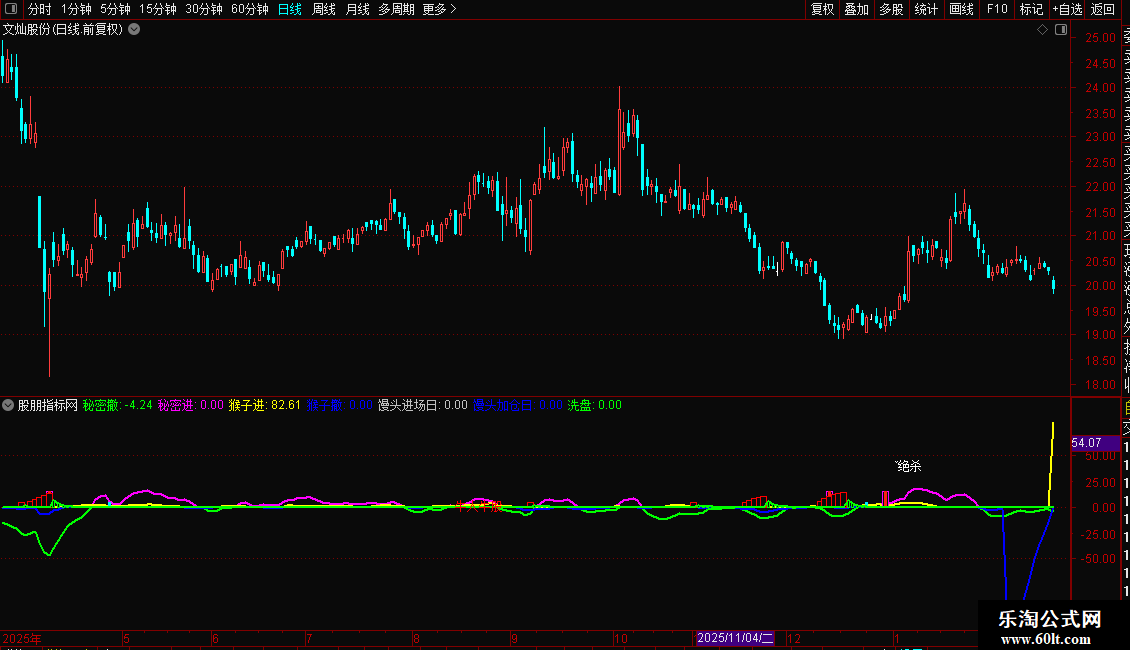The height and width of the screenshot is (650, 1130).
Task: Expand dropdown beside 文灿股份 title
Action: [134, 30]
